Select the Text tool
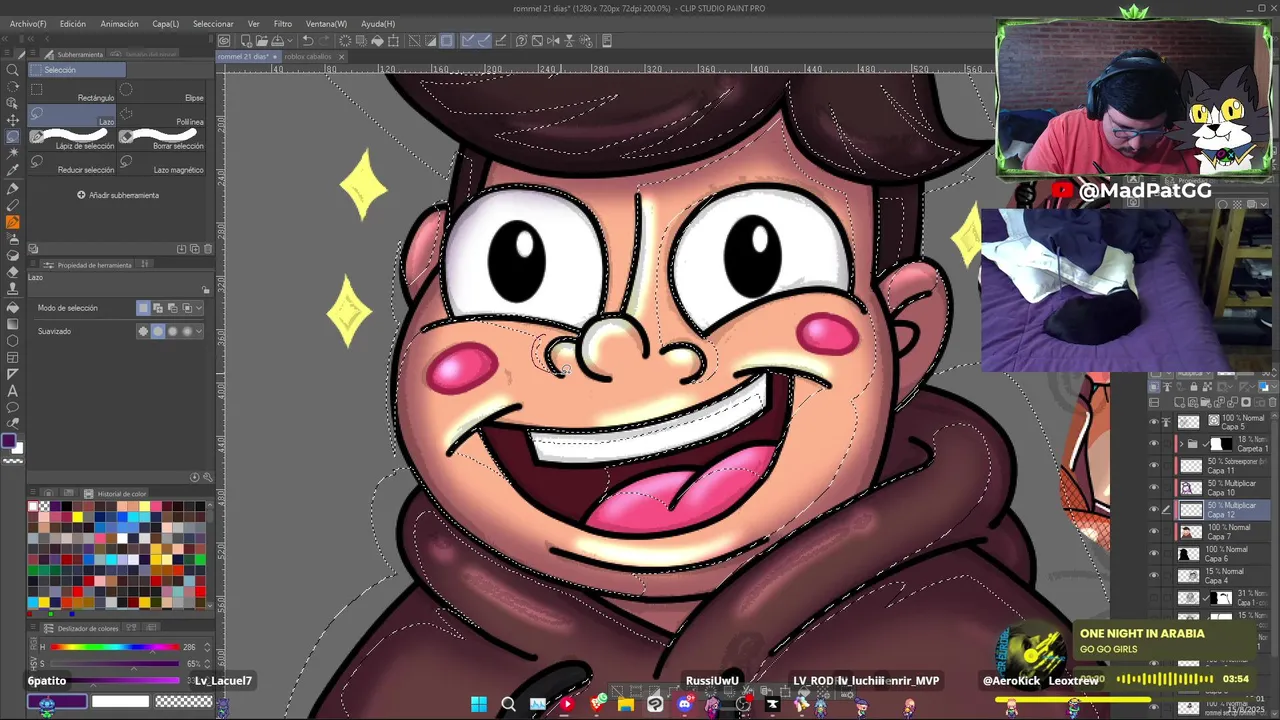 point(12,391)
